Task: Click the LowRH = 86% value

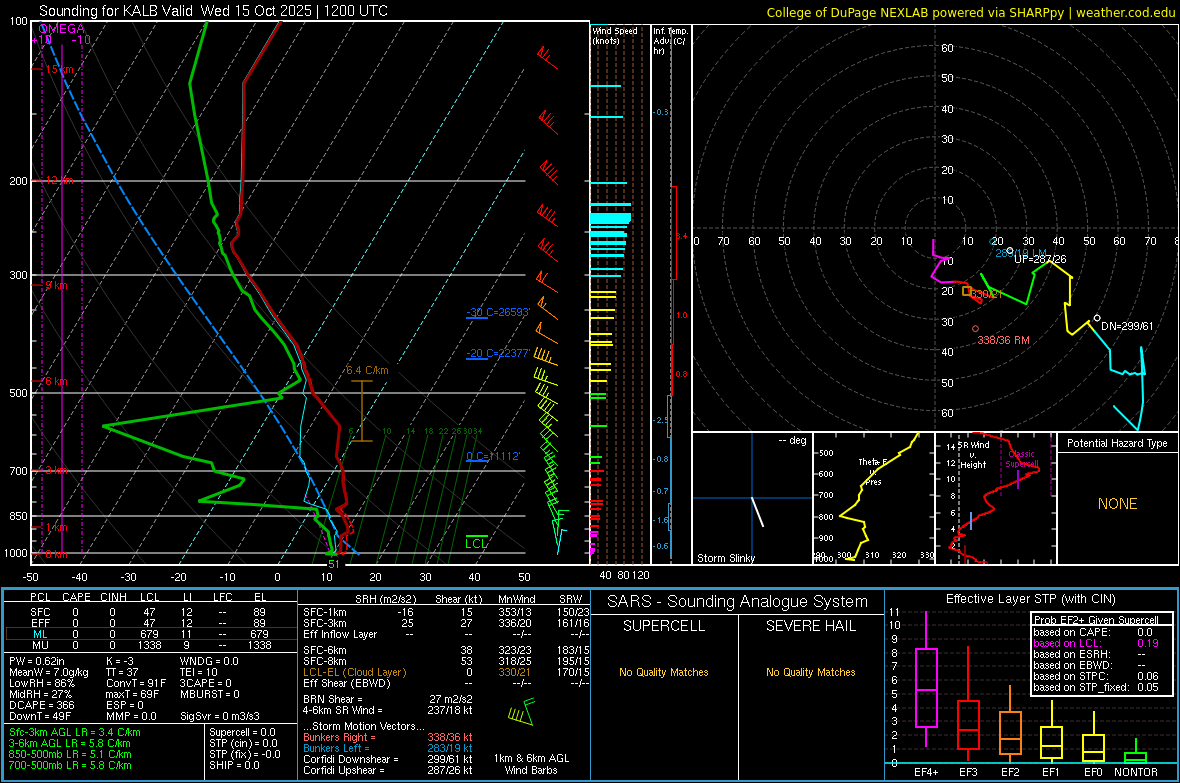Action: click(x=42, y=684)
